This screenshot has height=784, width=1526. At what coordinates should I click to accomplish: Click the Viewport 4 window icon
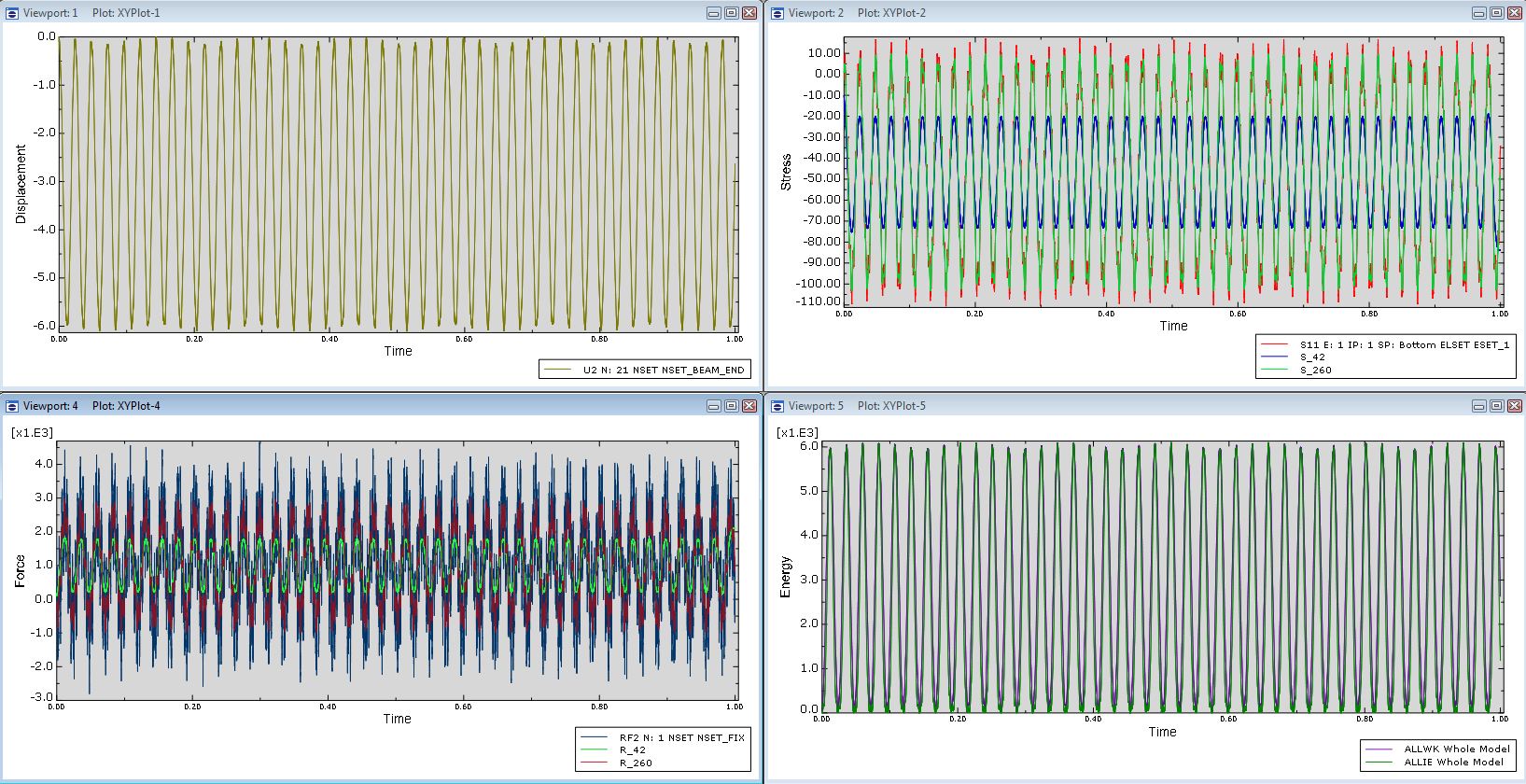(x=12, y=406)
